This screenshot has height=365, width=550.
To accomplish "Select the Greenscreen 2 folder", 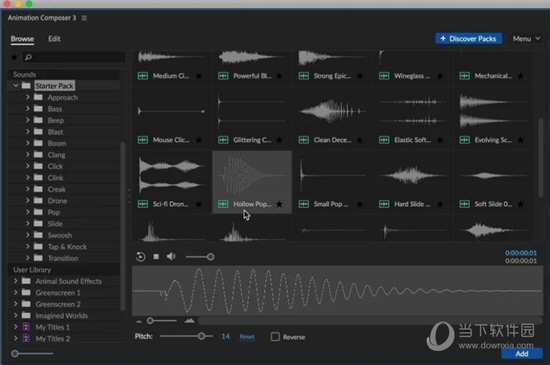I will [58, 304].
